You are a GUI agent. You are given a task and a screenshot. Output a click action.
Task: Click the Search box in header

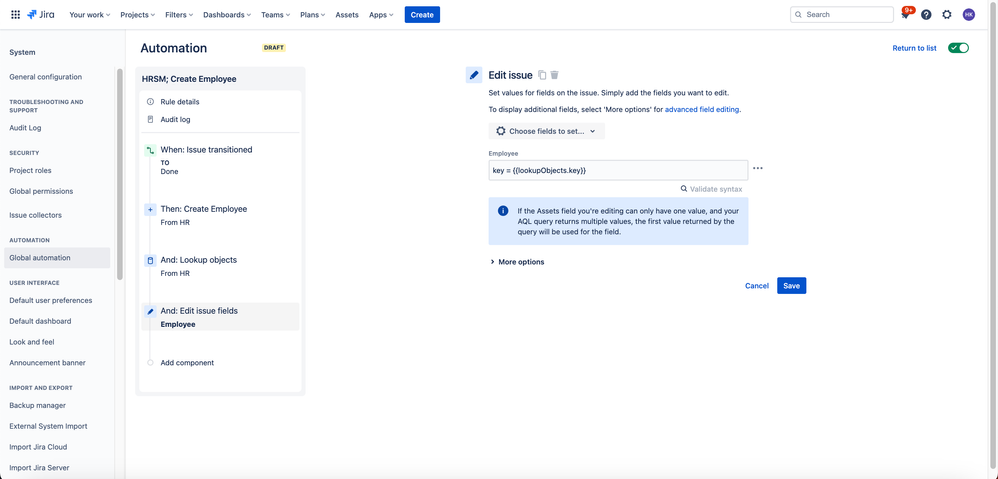pos(841,15)
